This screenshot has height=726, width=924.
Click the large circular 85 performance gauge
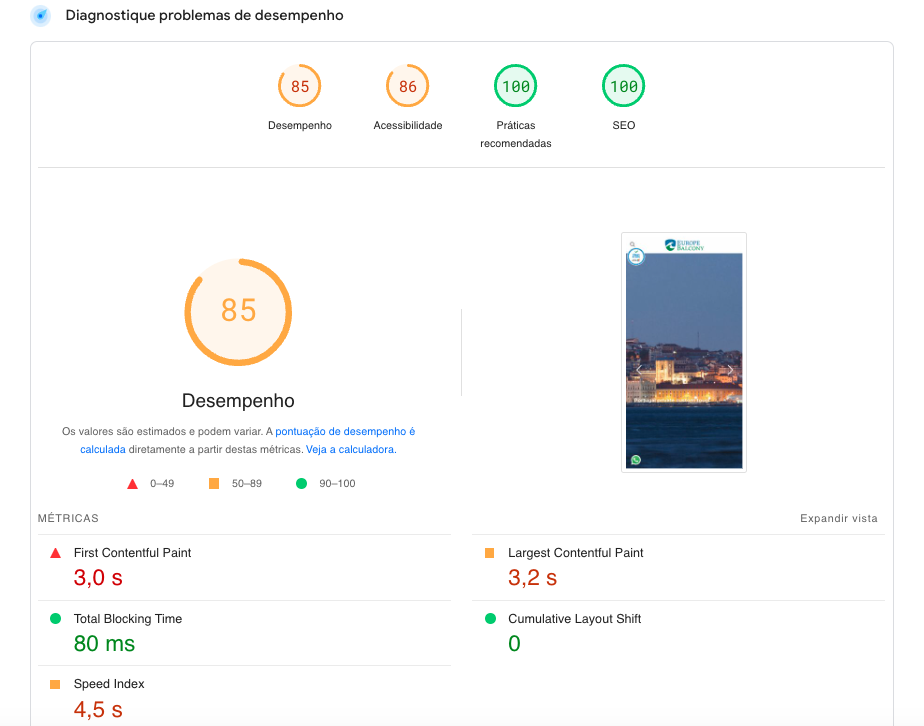coord(238,311)
